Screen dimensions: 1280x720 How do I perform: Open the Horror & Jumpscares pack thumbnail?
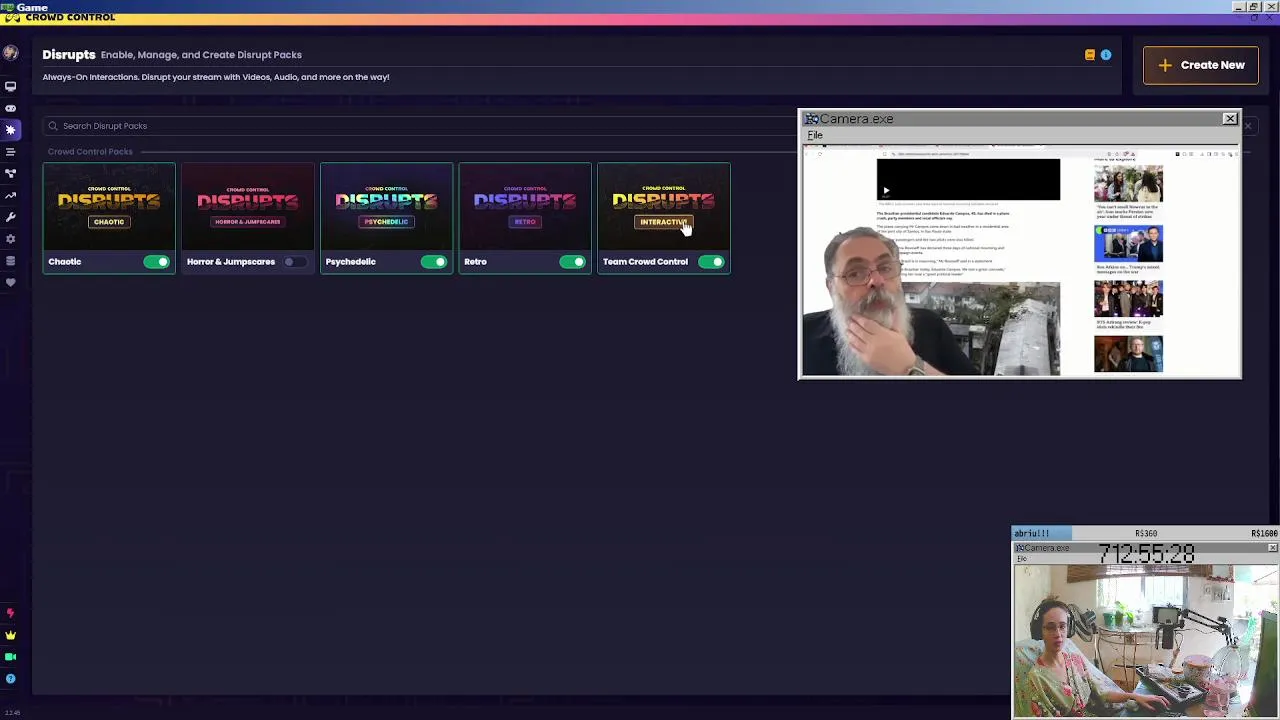point(248,206)
